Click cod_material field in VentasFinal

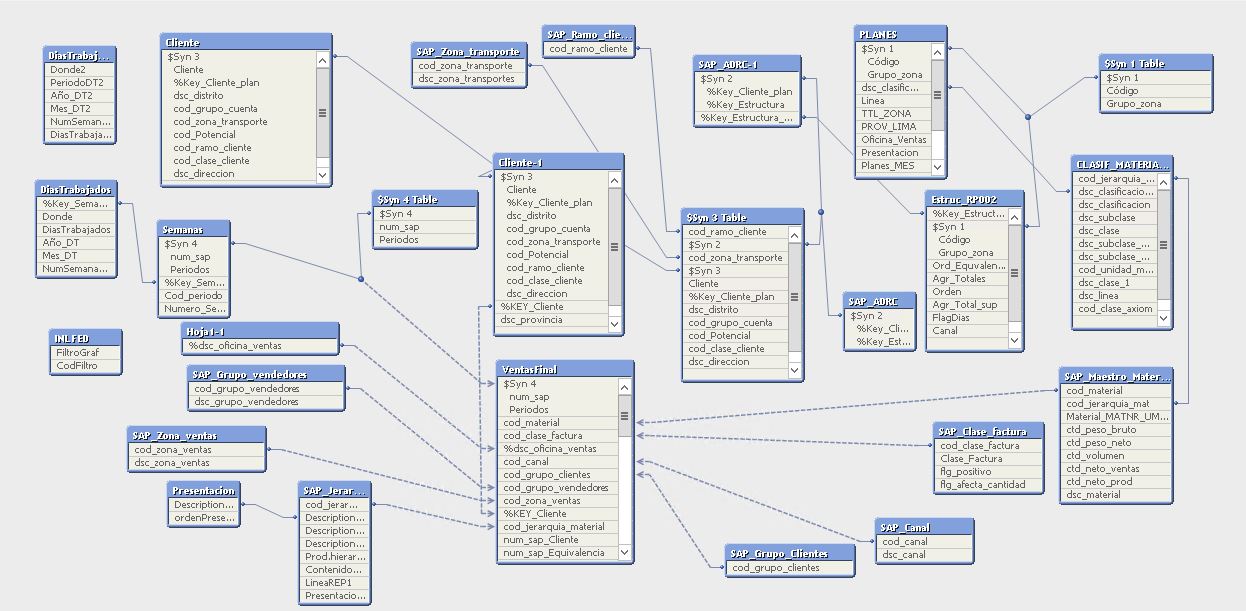coord(558,423)
